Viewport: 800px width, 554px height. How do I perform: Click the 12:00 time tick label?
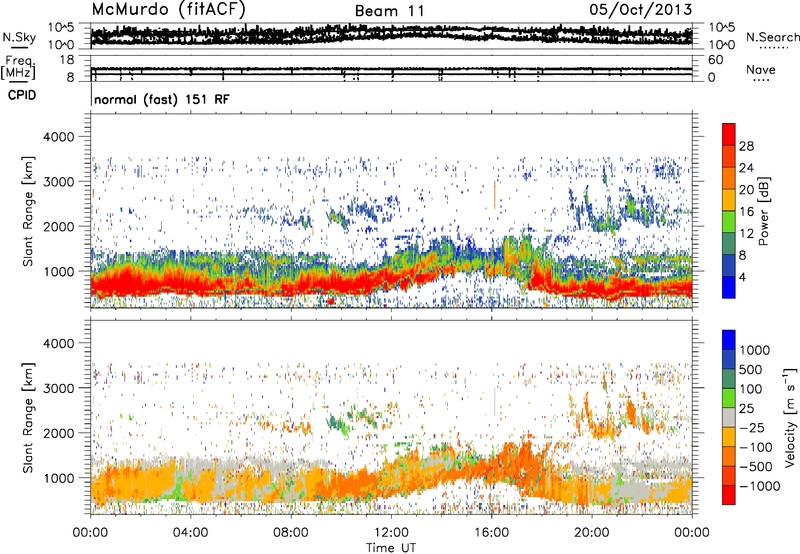pos(391,533)
